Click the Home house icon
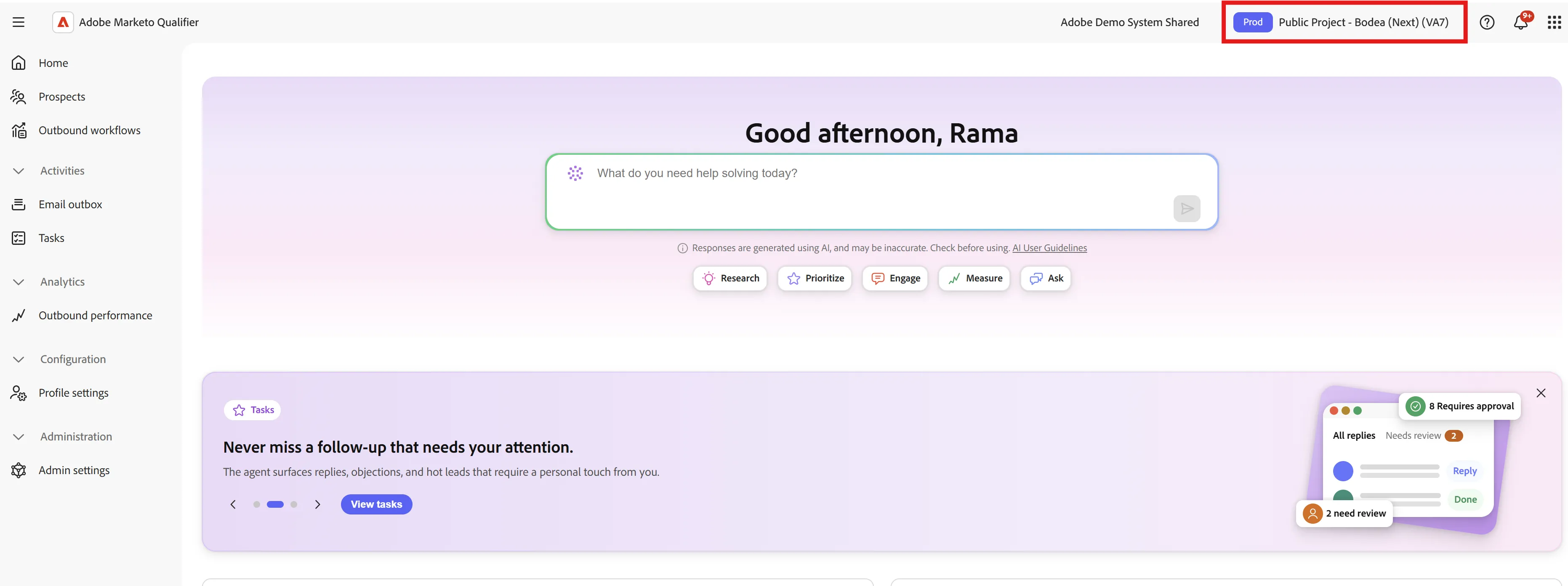The height and width of the screenshot is (586, 1568). point(18,63)
